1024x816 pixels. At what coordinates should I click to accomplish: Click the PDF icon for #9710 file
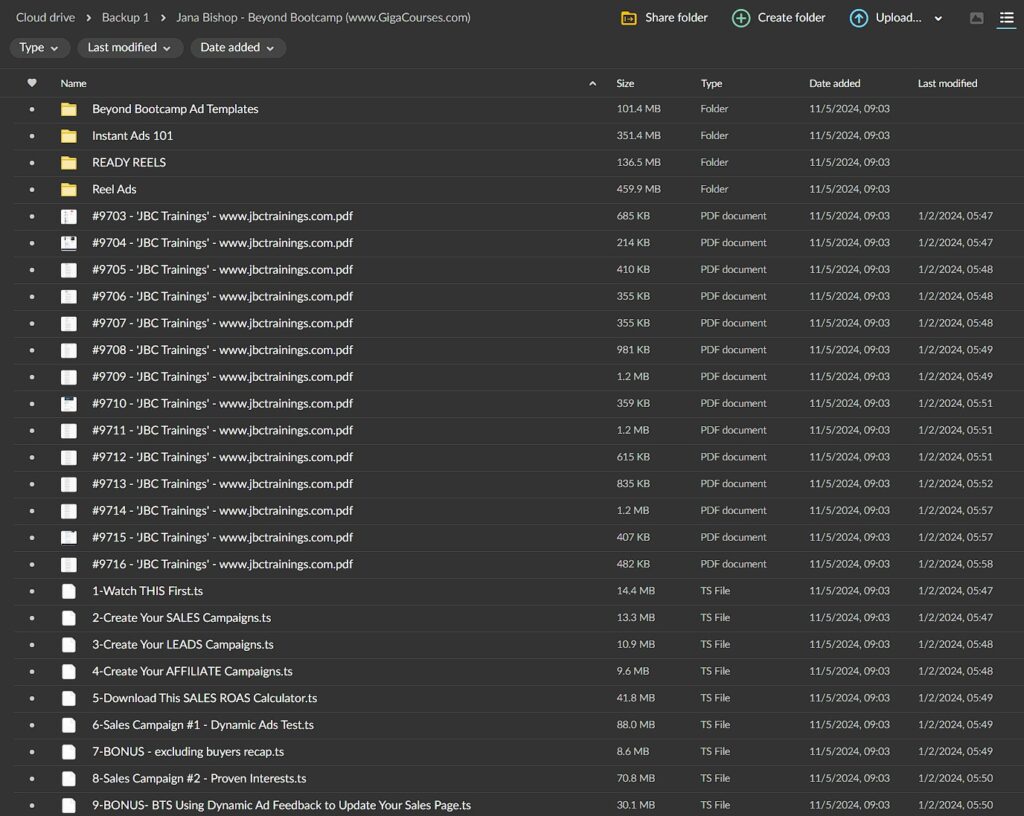[68, 404]
